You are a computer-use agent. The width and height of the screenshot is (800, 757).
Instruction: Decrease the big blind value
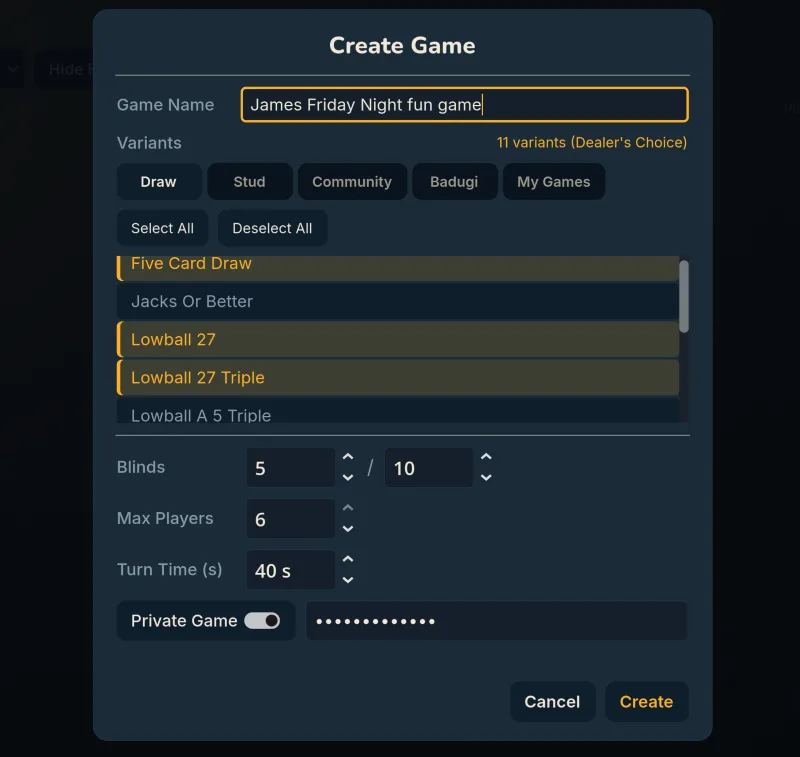pos(486,475)
